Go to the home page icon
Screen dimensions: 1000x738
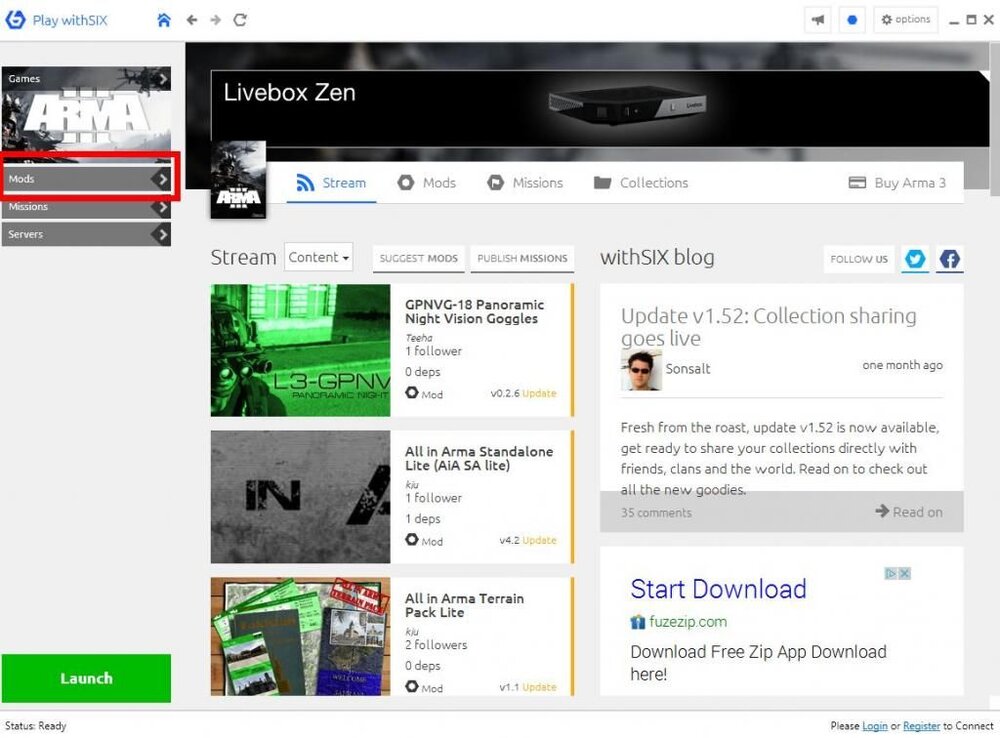pyautogui.click(x=164, y=20)
